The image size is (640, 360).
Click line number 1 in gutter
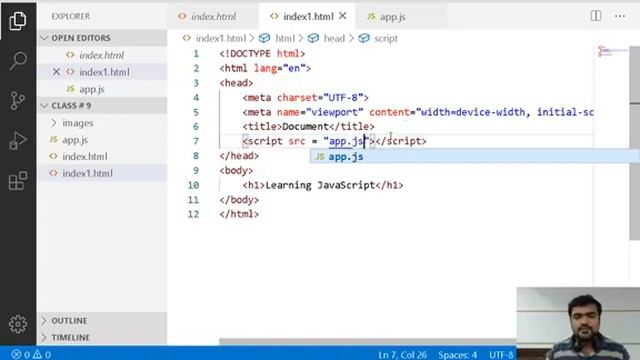196,53
